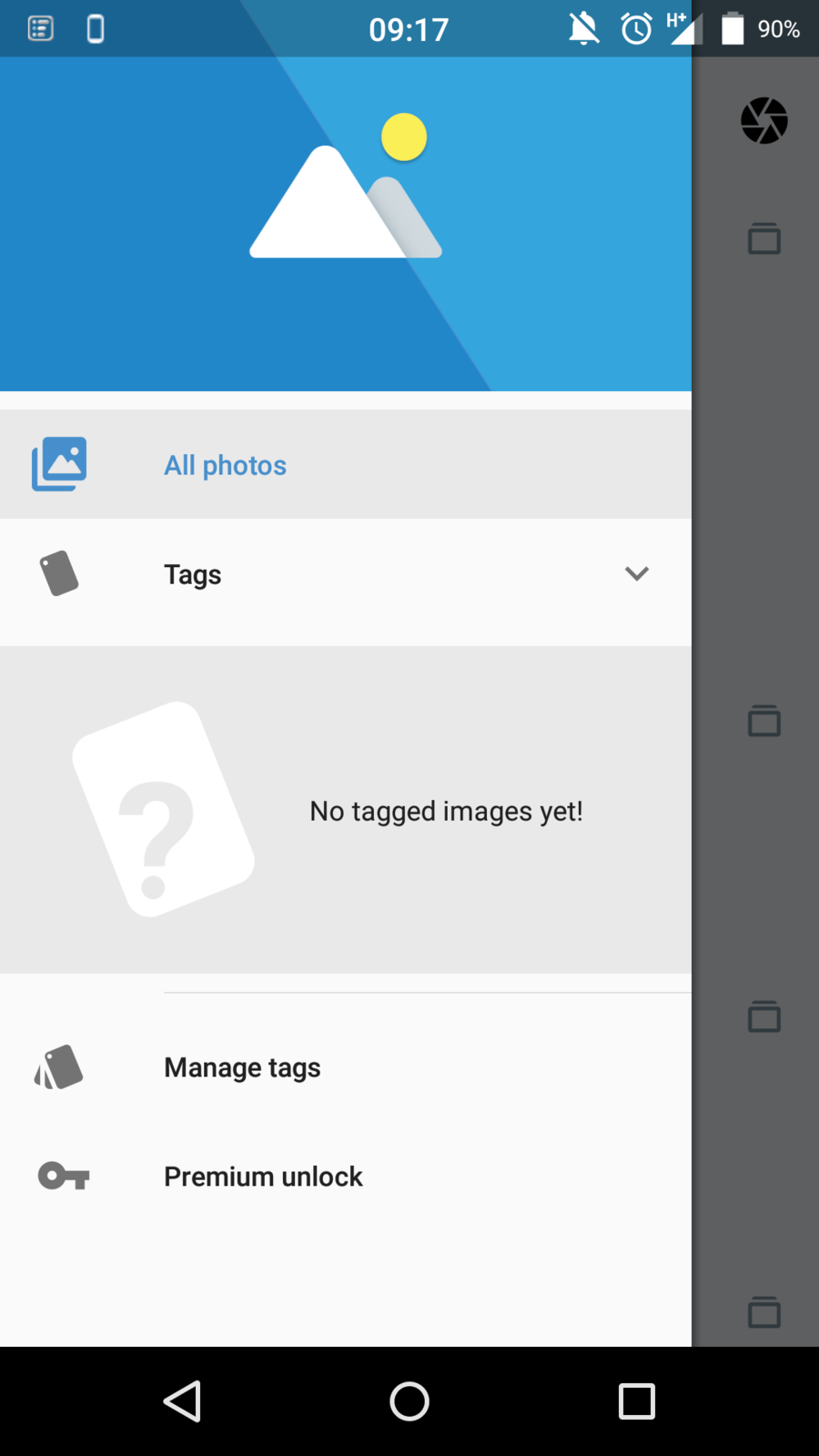Open Manage tags

coord(242,1067)
